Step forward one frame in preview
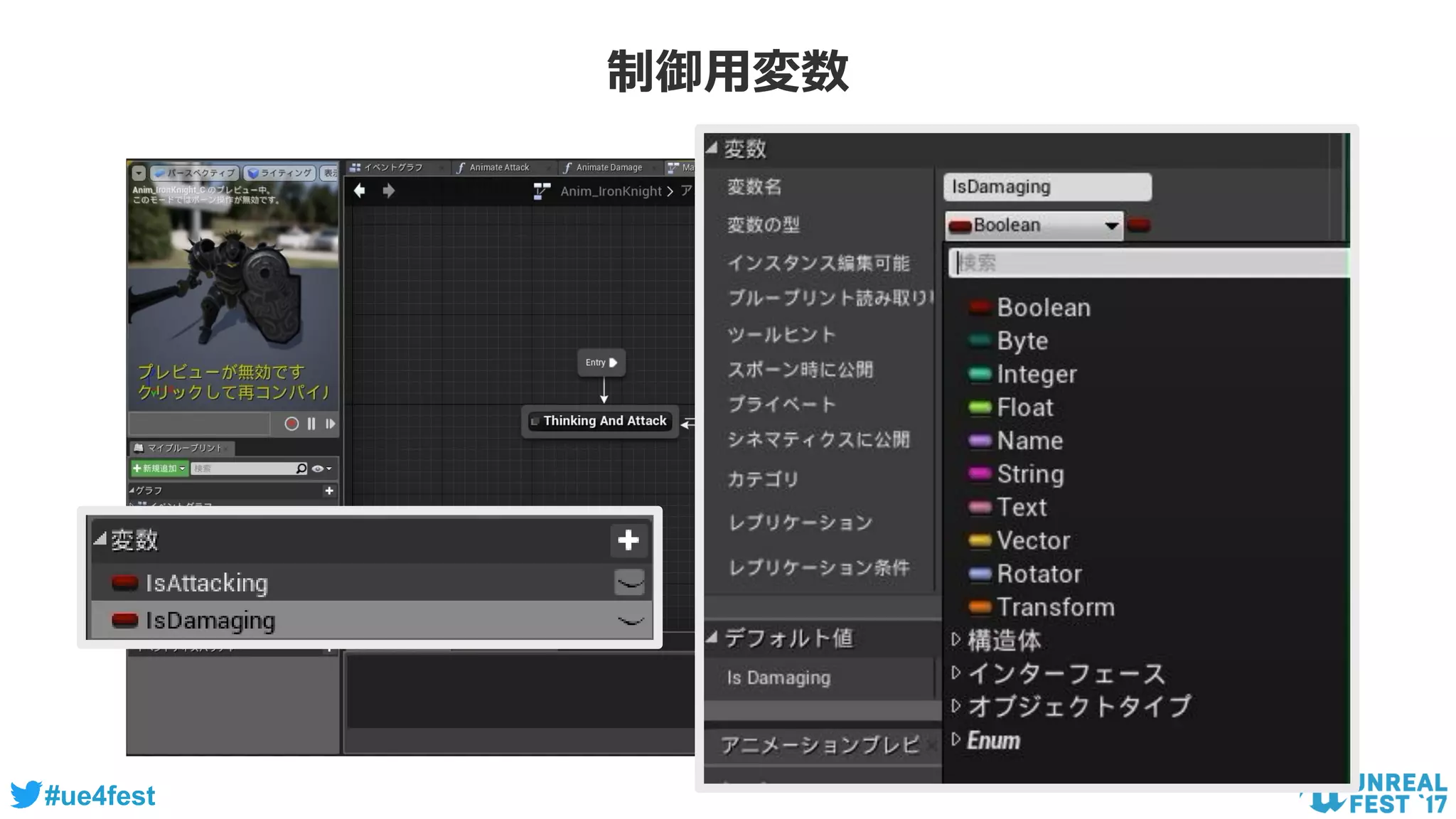 click(x=331, y=424)
